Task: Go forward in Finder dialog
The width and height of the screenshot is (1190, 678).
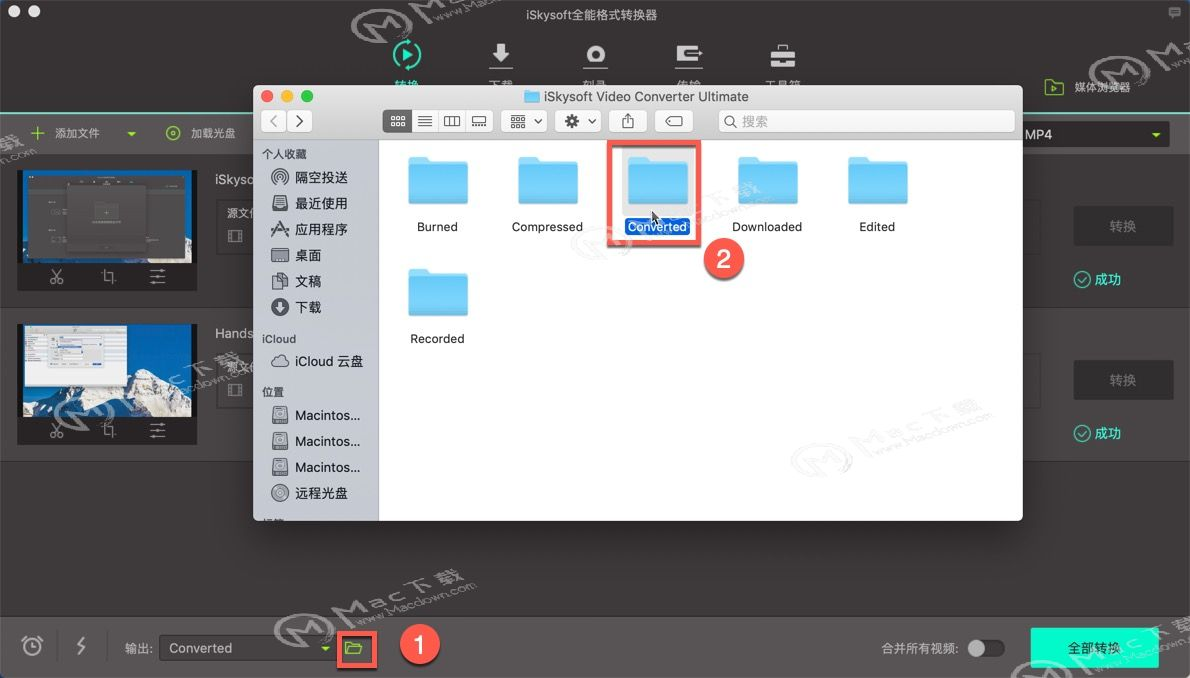Action: (299, 121)
